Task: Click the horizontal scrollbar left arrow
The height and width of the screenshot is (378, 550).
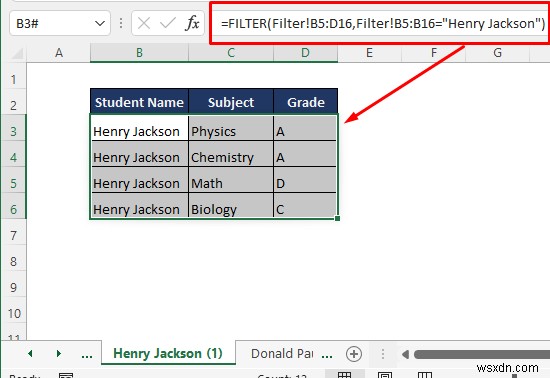Action: (x=405, y=355)
